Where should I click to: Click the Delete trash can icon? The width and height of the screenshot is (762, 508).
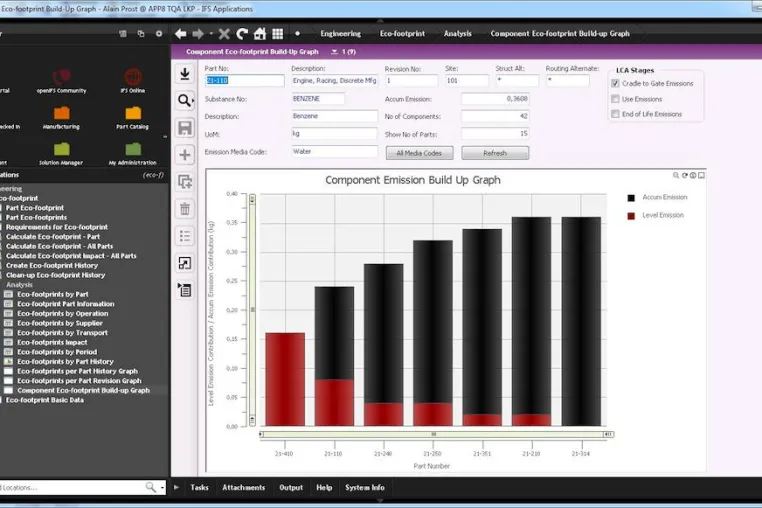point(185,209)
